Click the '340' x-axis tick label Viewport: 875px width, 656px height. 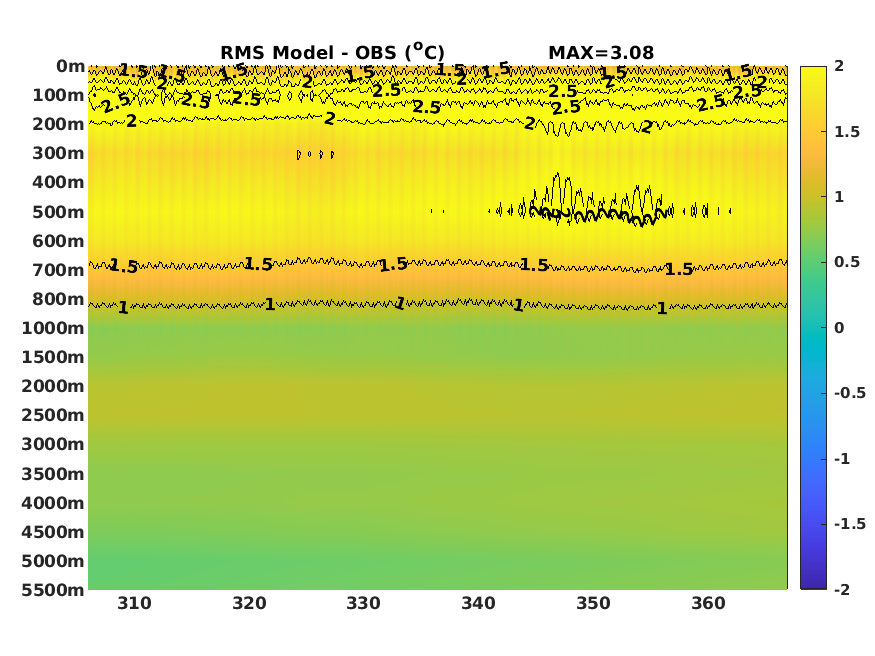click(479, 604)
